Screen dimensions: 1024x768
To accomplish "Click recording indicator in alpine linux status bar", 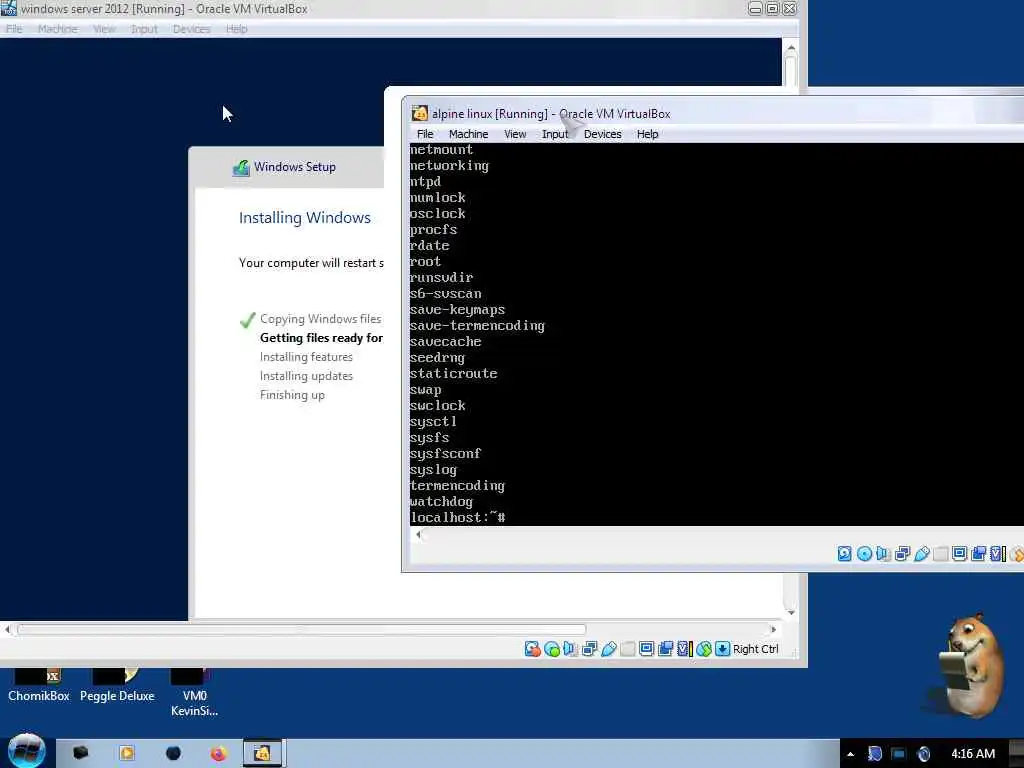I will tap(978, 554).
